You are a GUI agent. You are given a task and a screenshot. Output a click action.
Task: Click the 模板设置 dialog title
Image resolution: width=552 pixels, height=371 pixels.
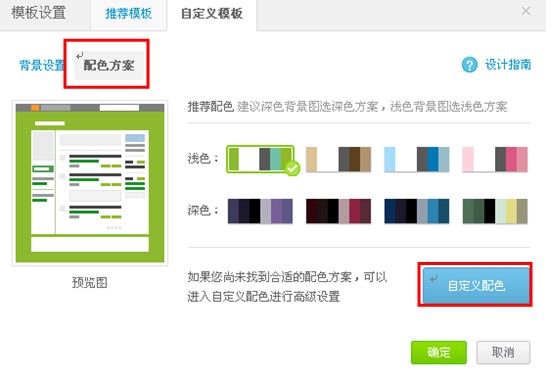pos(39,13)
